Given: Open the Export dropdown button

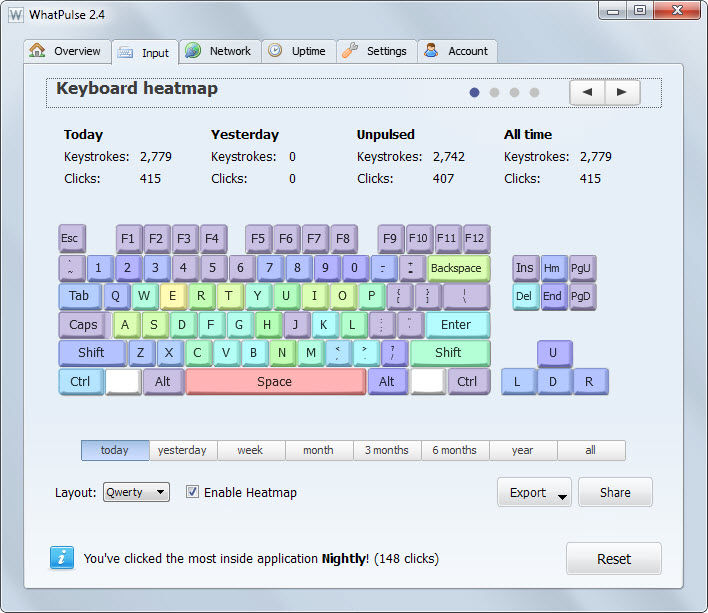Looking at the screenshot, I should coord(535,492).
